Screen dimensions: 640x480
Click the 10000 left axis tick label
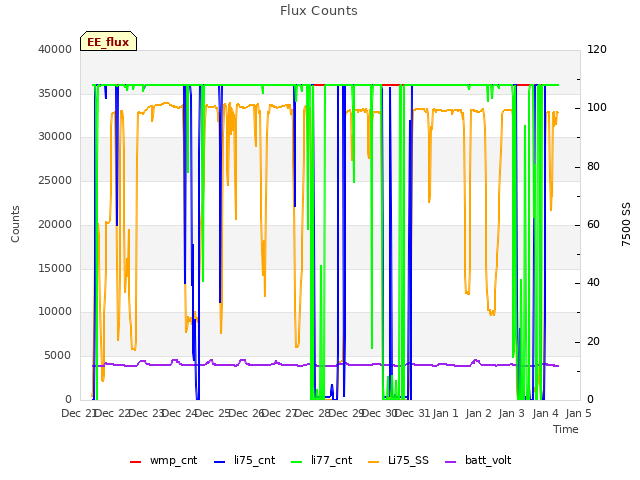(55, 311)
